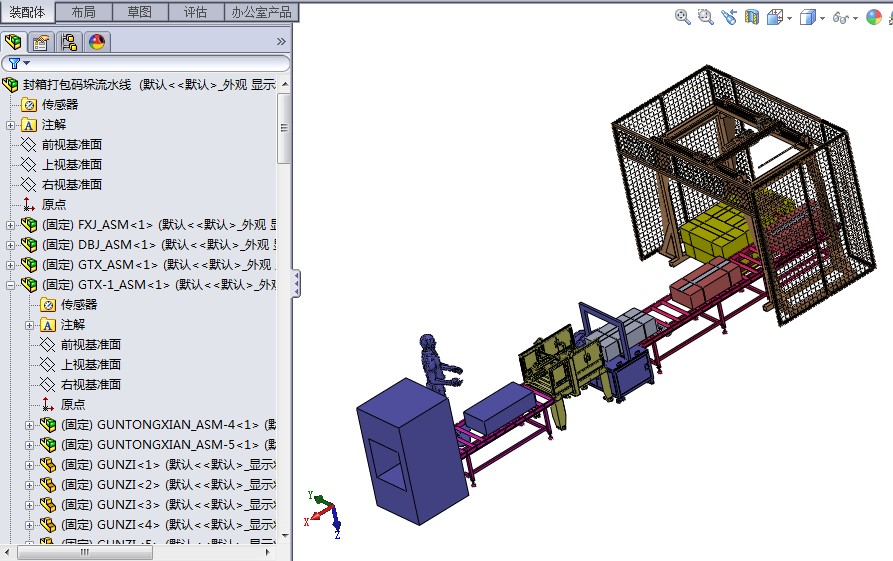Expand the GUNZI<4> part node
This screenshot has height=561, width=893.
click(x=30, y=525)
